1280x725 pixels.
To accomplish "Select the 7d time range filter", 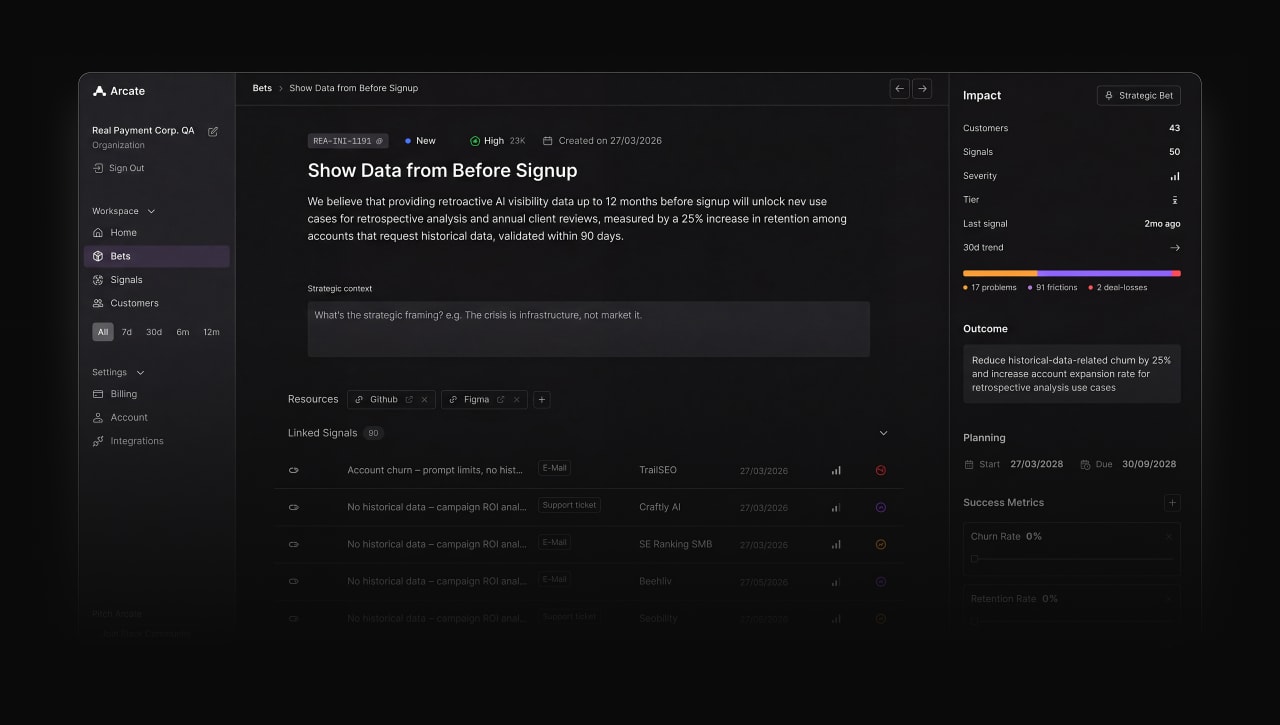I will (x=127, y=332).
